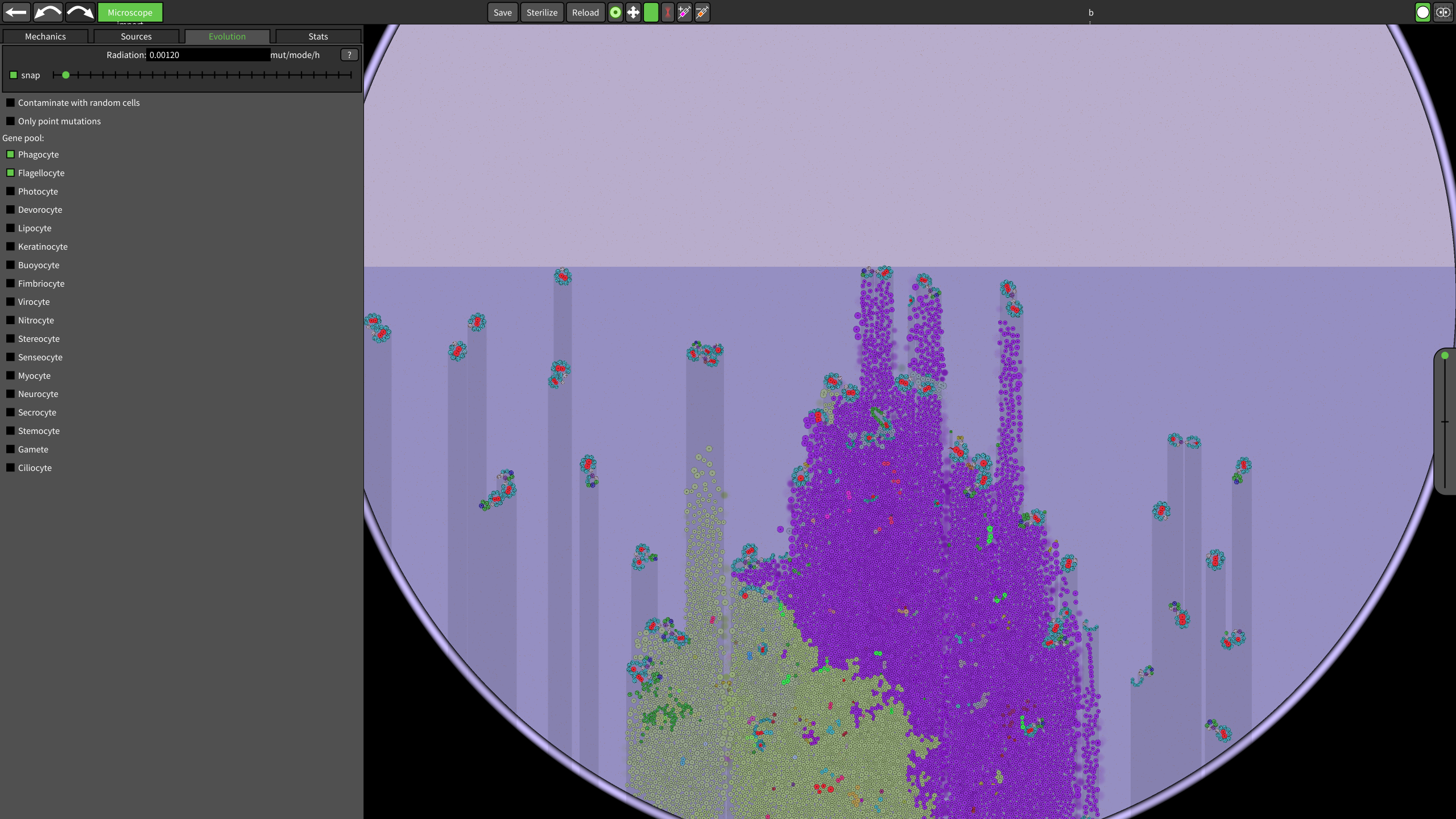1456x819 pixels.
Task: Reload the plate
Action: 585,12
